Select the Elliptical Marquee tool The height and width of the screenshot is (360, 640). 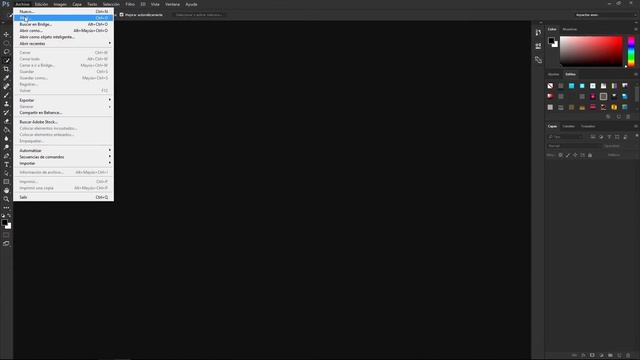pos(6,43)
